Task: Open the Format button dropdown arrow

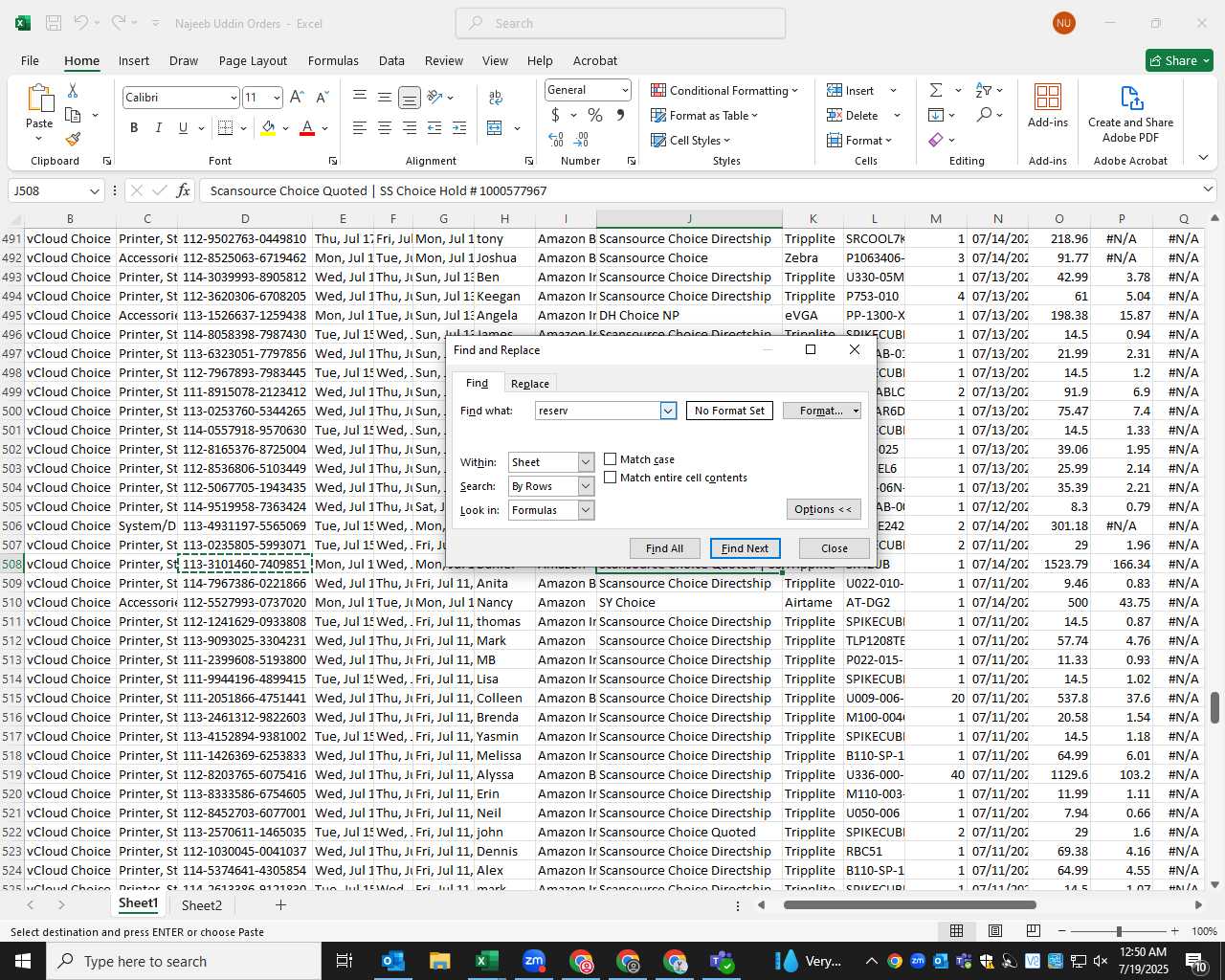Action: coord(856,411)
